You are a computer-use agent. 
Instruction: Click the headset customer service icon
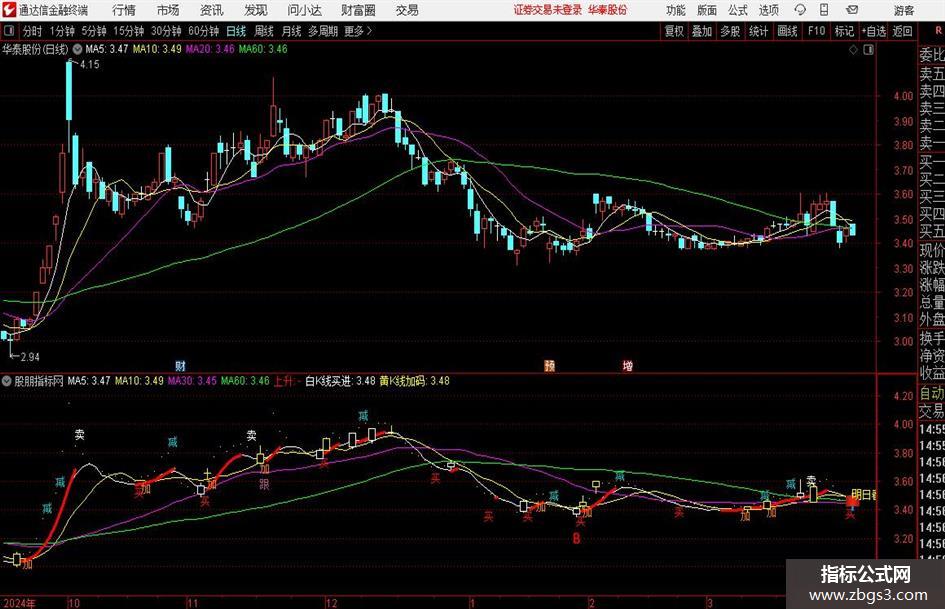[x=800, y=10]
